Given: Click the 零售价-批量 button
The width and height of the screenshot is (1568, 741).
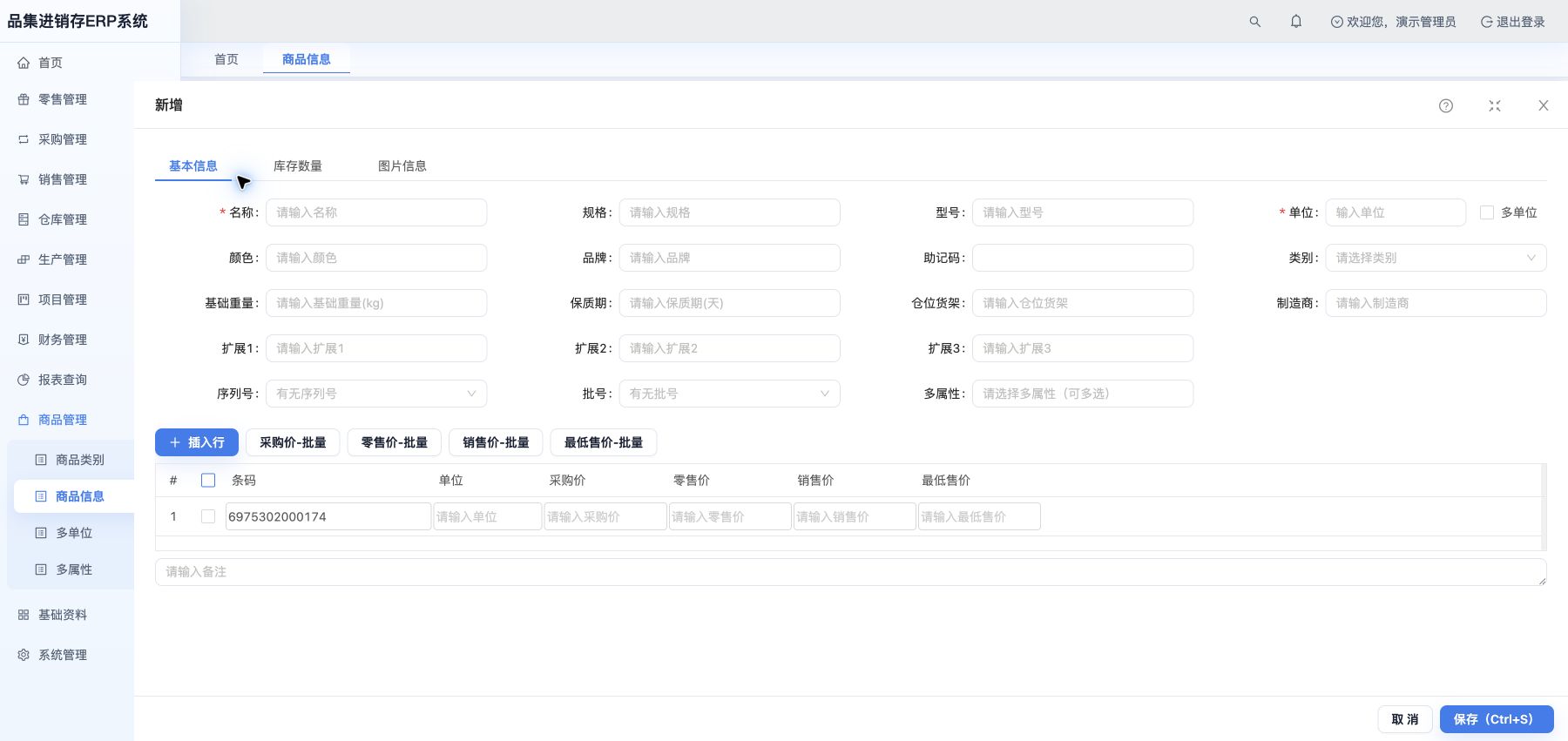Looking at the screenshot, I should coord(395,442).
